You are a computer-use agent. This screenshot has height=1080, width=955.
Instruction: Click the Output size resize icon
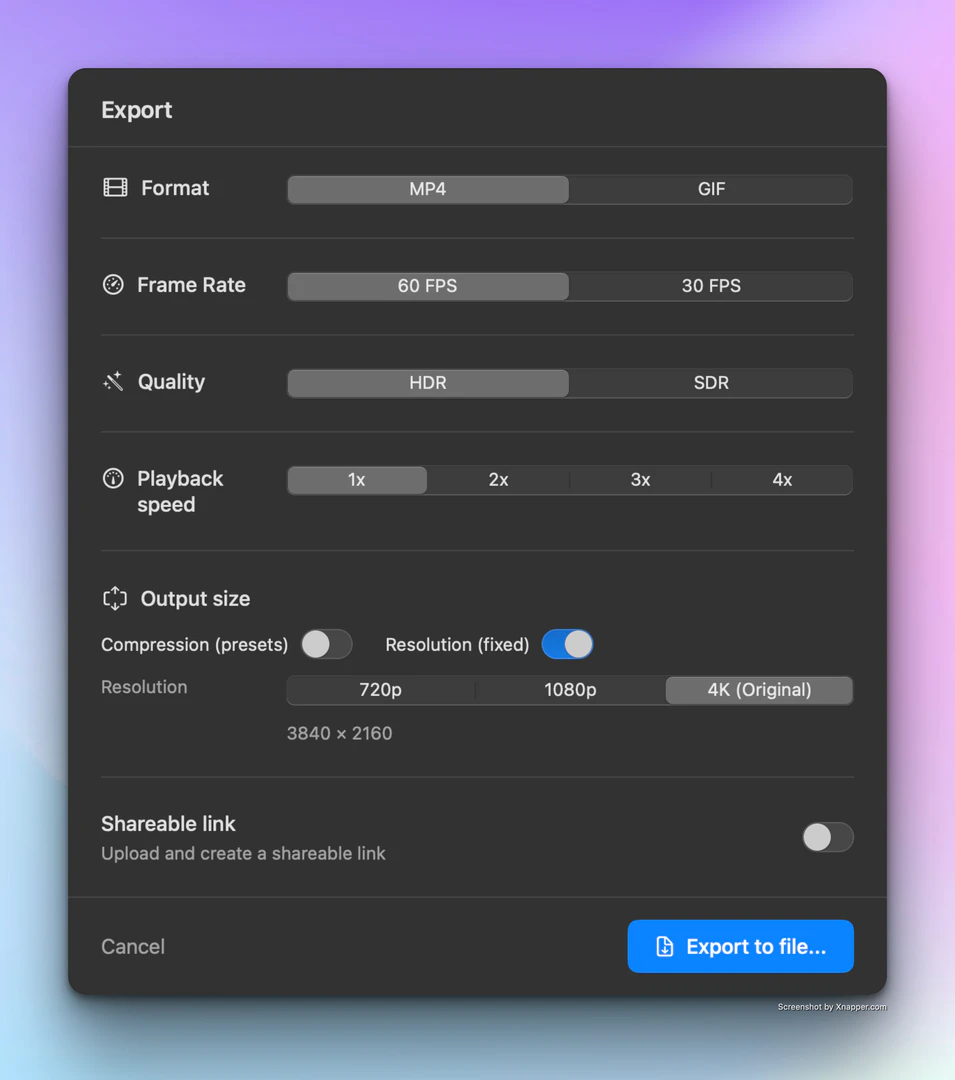tap(115, 597)
